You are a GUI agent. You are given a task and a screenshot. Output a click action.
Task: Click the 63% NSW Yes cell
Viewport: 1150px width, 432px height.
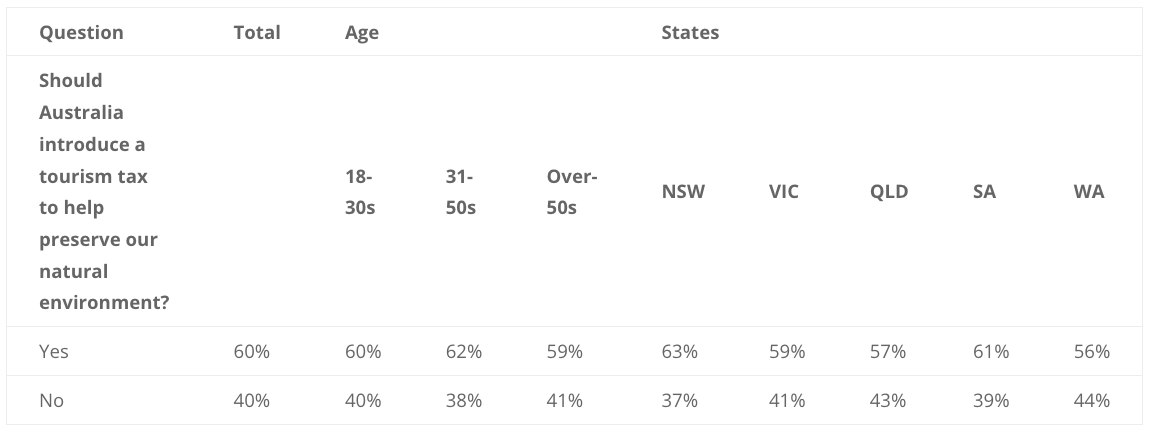pyautogui.click(x=679, y=351)
